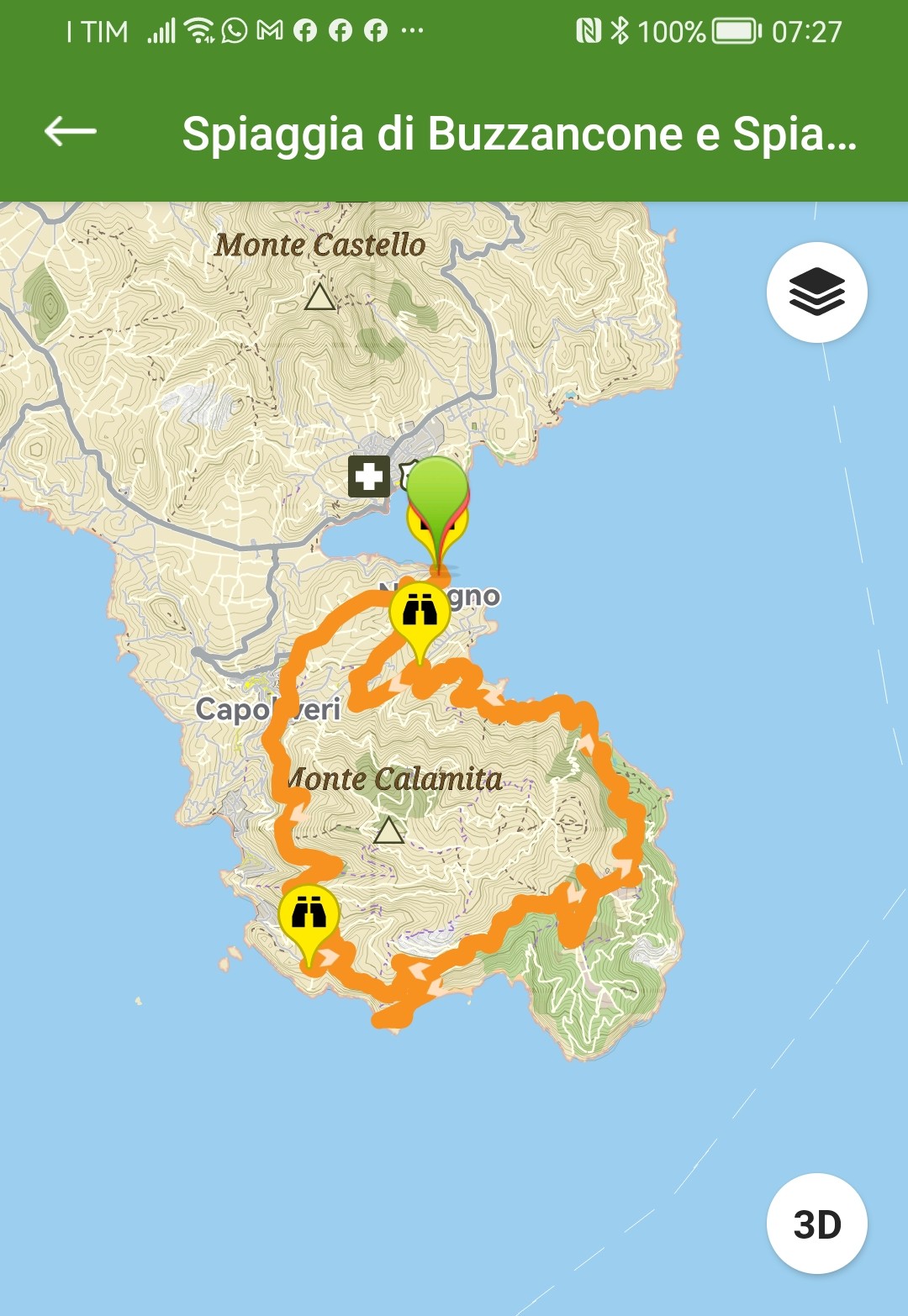Tap the back arrow in header
908x1316 pixels.
point(71,132)
